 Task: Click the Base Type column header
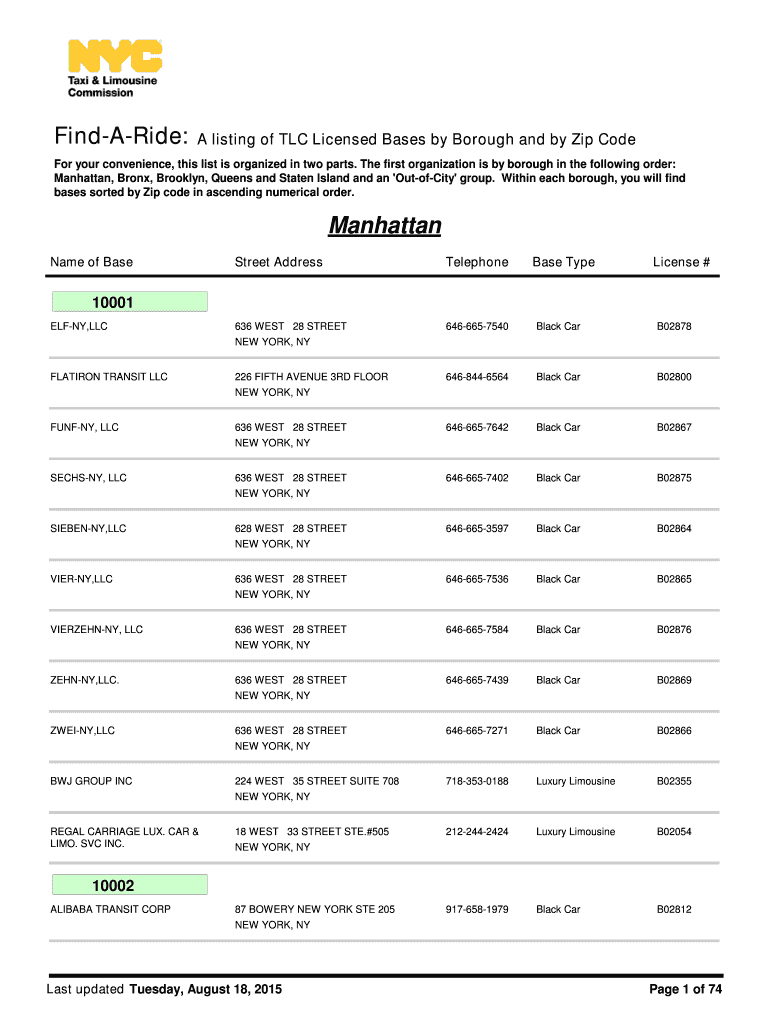click(x=563, y=262)
